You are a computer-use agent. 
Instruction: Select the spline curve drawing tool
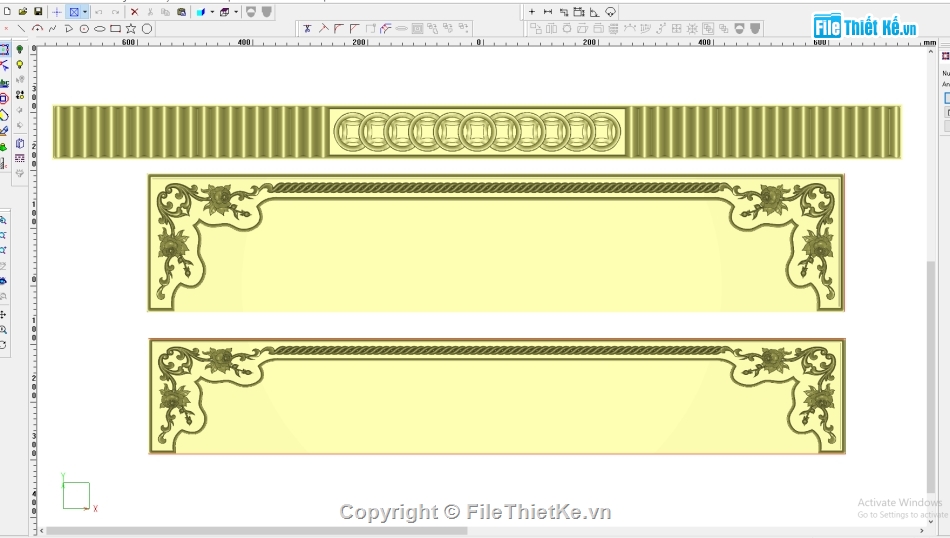53,28
